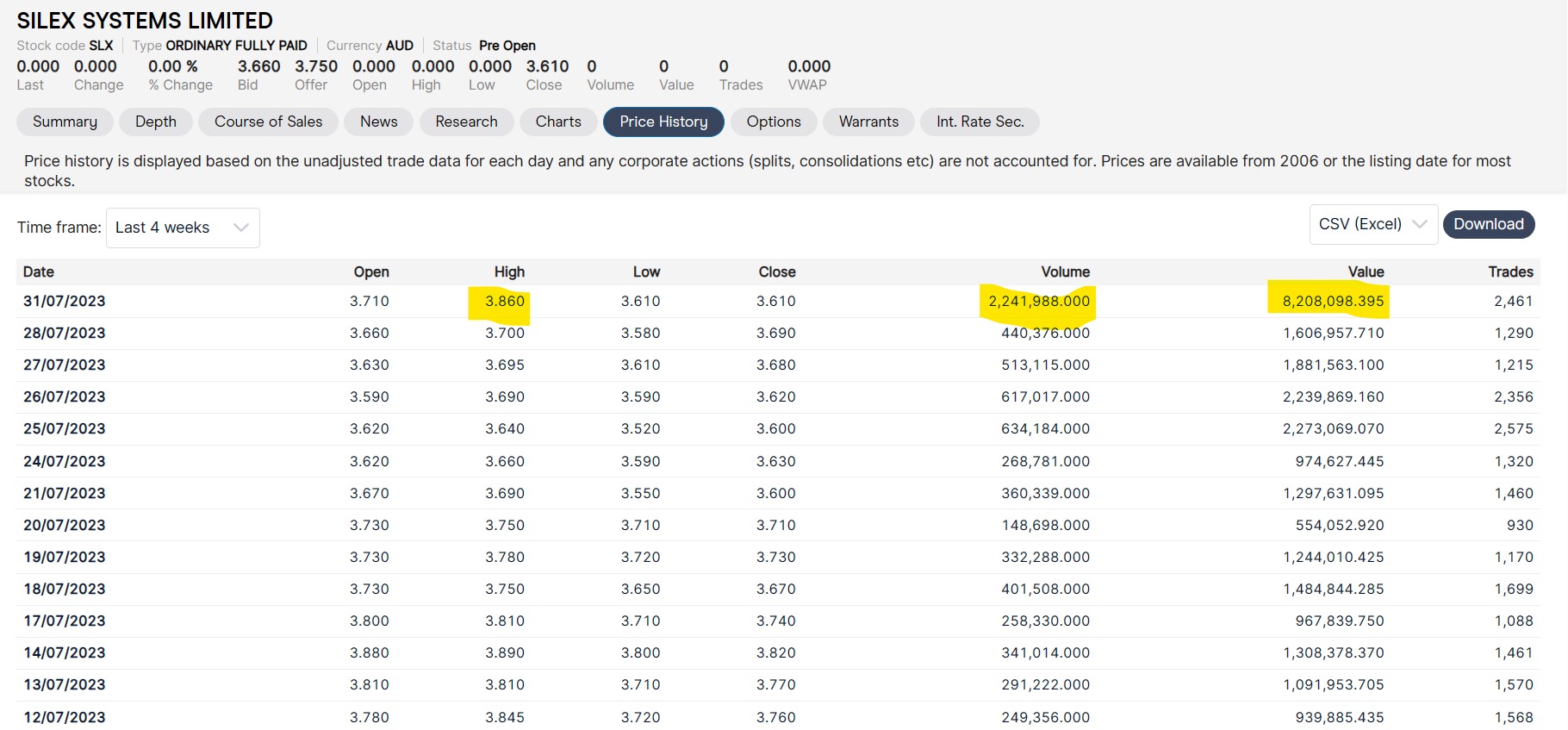Select the 20/07/2023 date cell
Image resolution: width=1568 pixels, height=730 pixels.
pyautogui.click(x=65, y=526)
